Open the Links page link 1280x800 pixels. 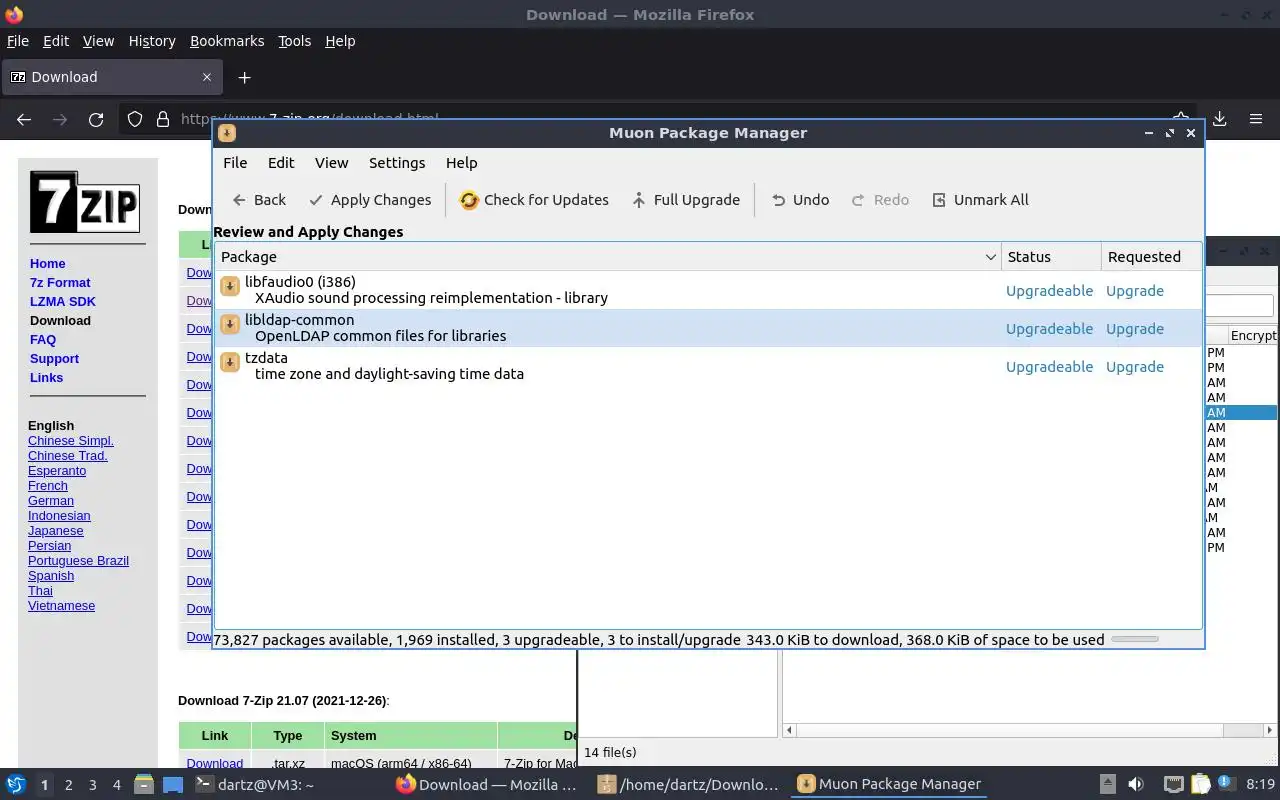[x=46, y=378]
